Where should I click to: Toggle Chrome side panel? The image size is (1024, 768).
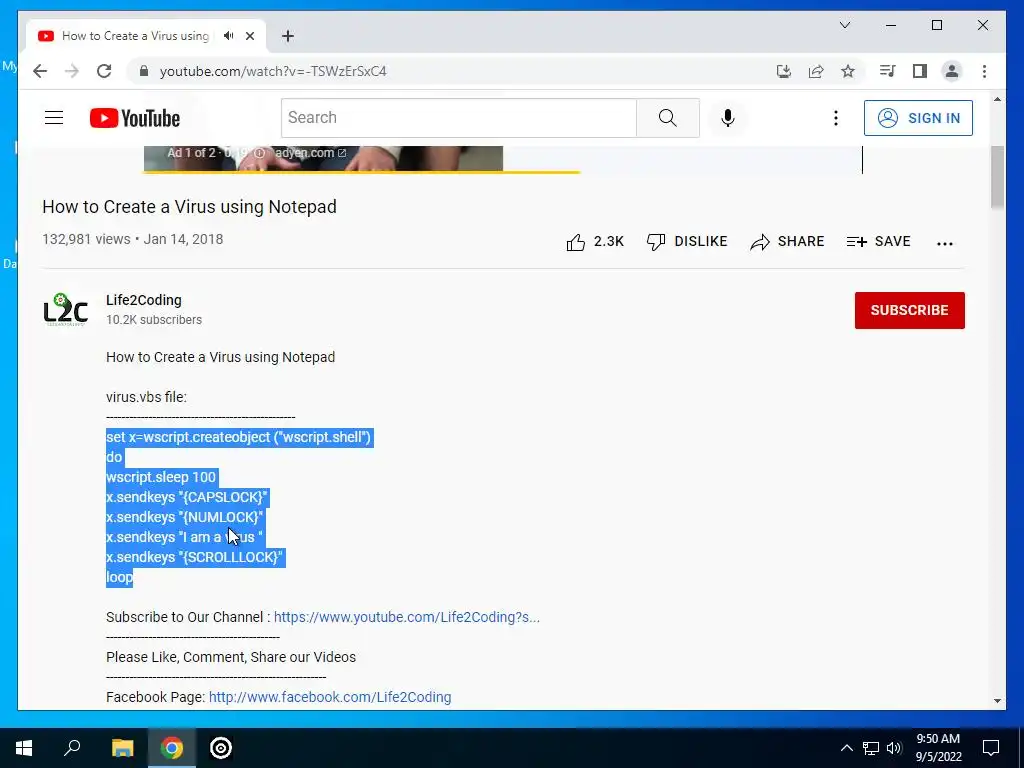click(x=920, y=71)
